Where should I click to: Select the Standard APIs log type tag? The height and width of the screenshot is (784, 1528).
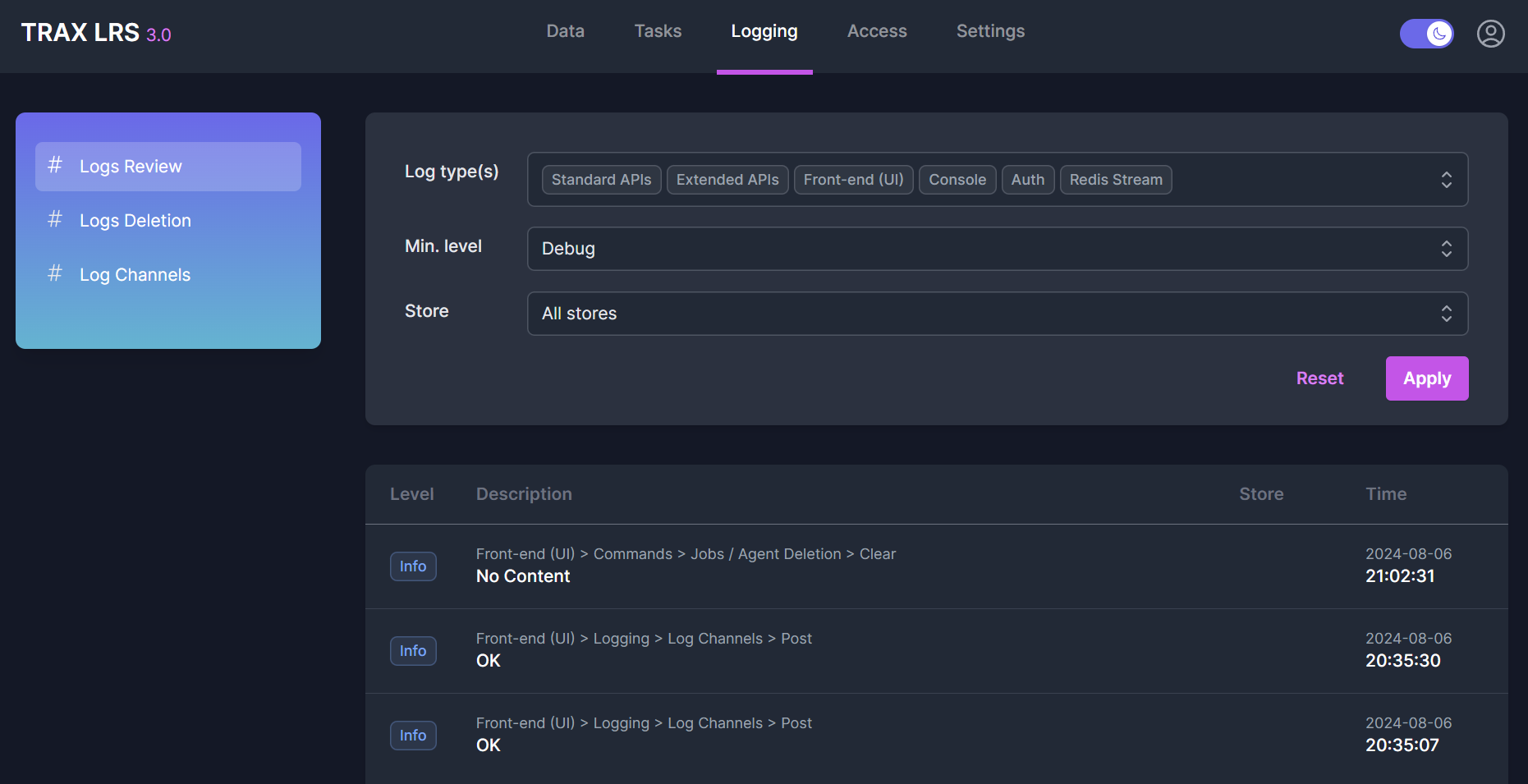point(601,180)
